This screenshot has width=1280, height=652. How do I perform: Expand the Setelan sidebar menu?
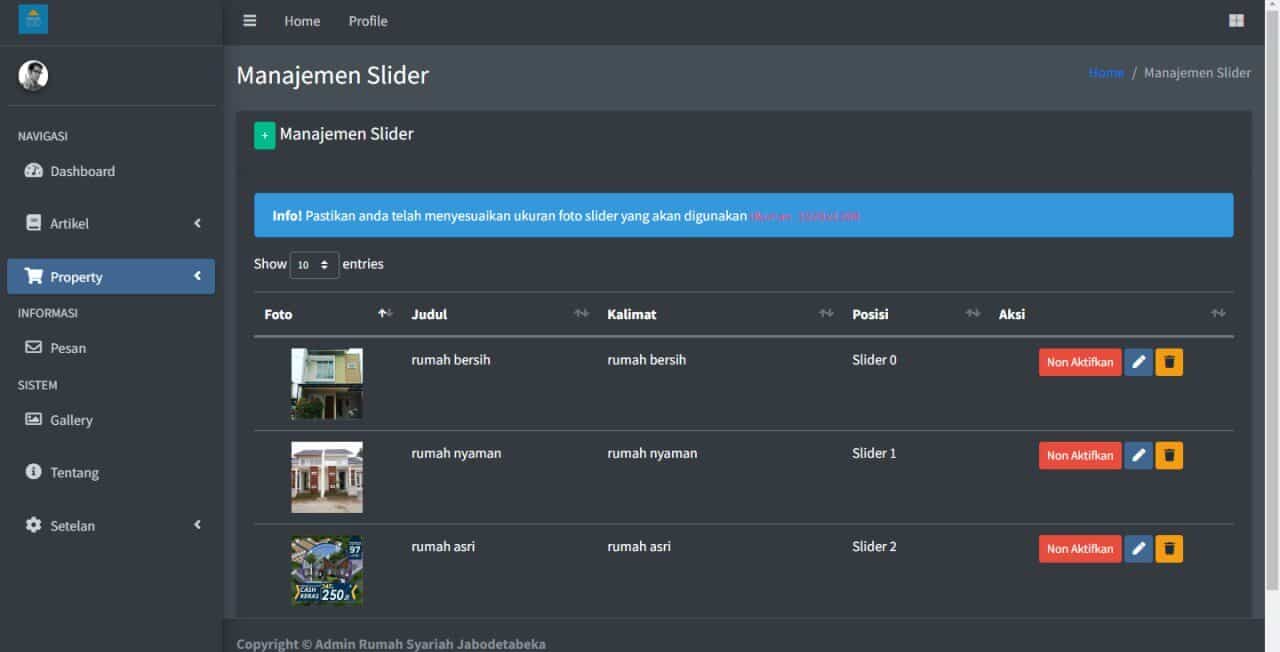[x=110, y=526]
